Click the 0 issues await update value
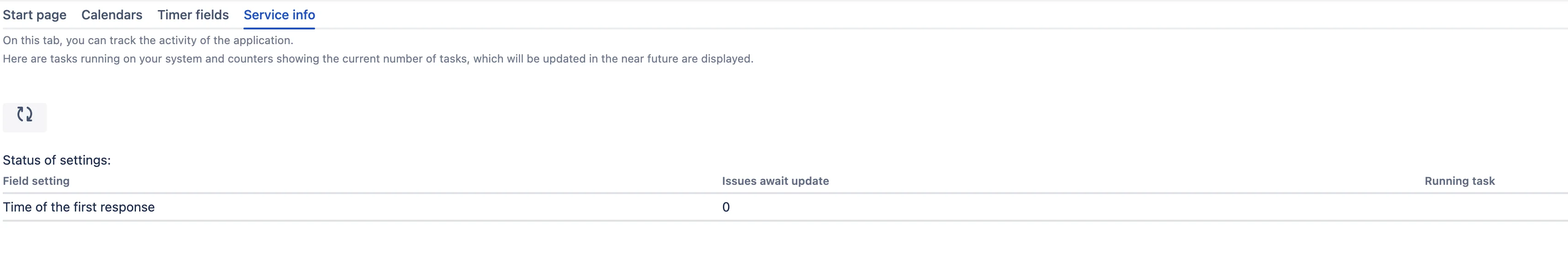This screenshot has width=1568, height=263. tap(726, 207)
